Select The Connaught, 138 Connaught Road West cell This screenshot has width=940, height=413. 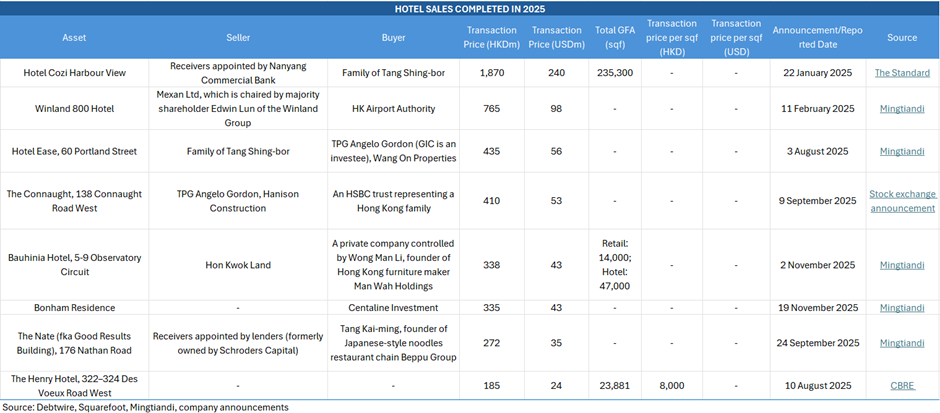click(x=74, y=201)
